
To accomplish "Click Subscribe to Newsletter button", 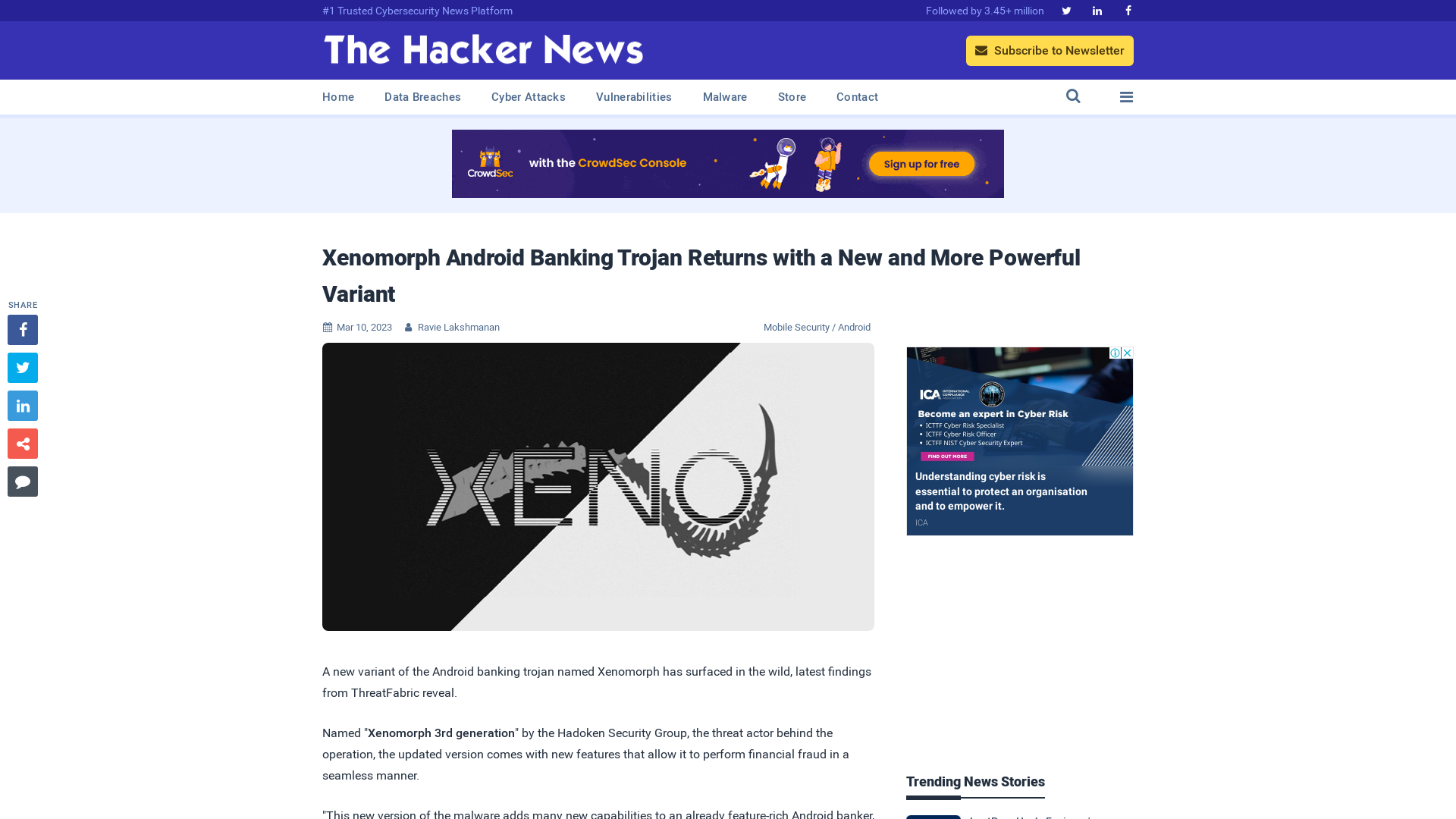I will (x=1050, y=50).
